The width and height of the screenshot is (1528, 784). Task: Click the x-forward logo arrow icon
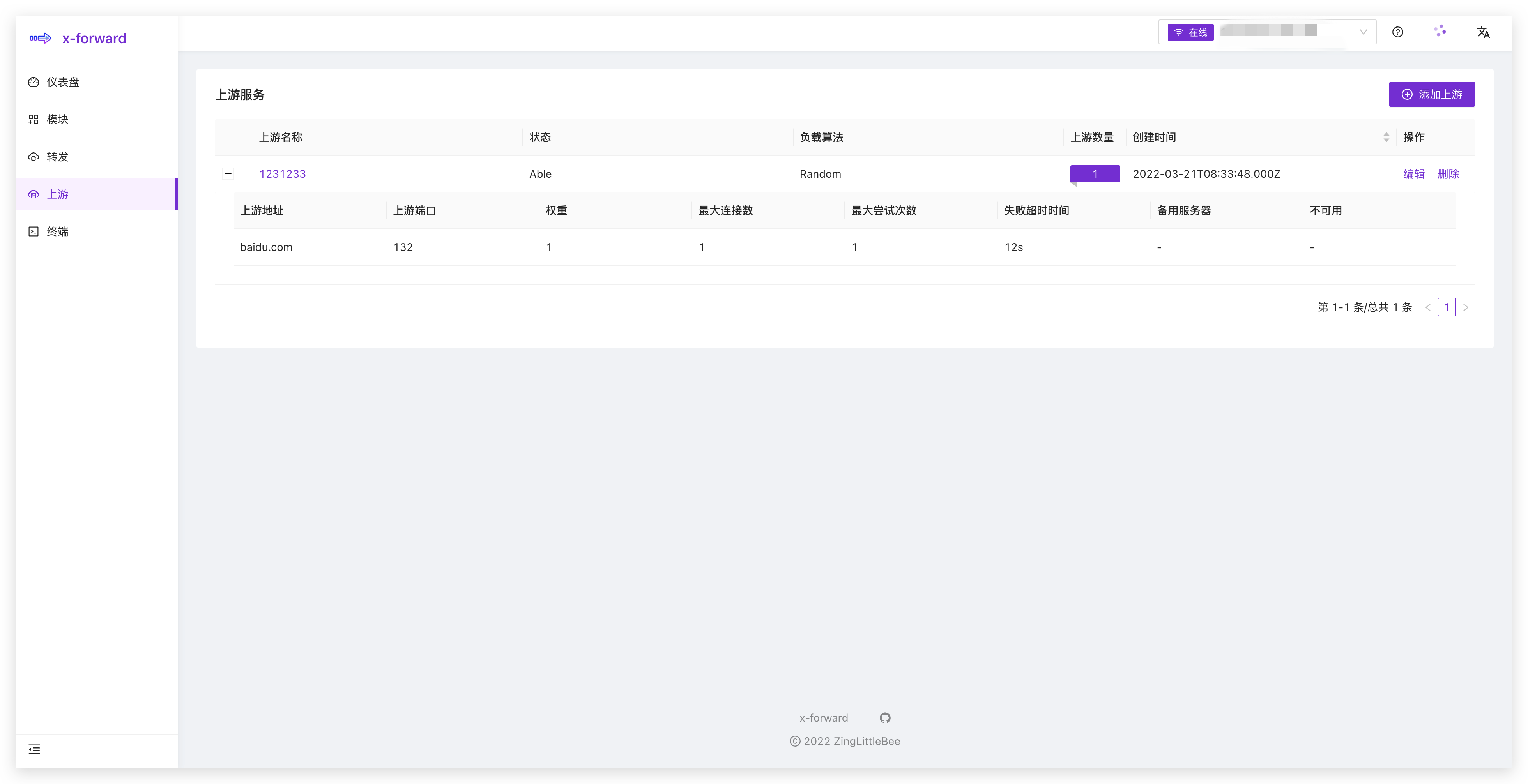coord(40,39)
